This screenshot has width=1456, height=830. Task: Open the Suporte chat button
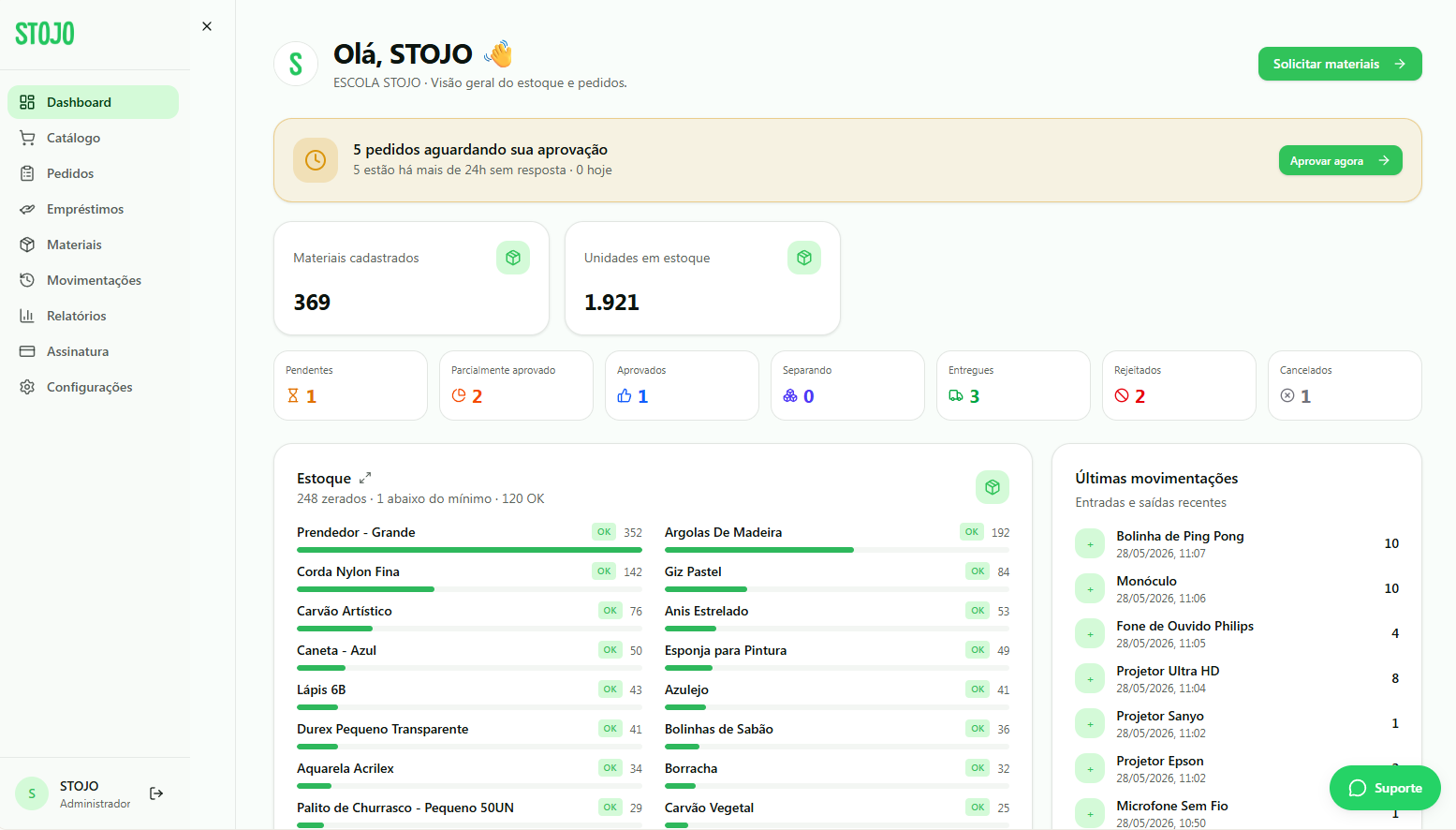pos(1385,788)
